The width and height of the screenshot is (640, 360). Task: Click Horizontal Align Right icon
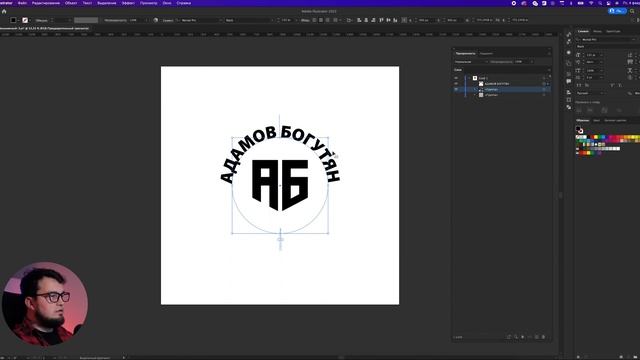pyautogui.click(x=373, y=20)
